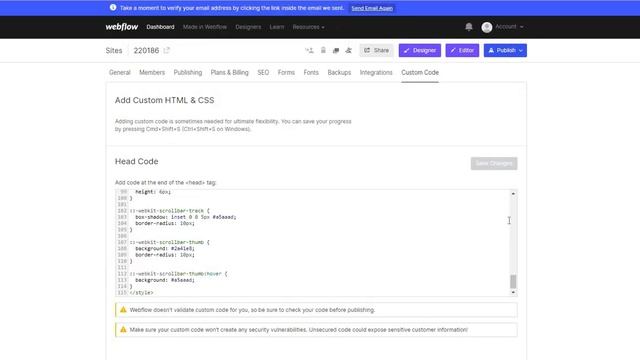
Task: Click the Webflow logo
Action: click(x=122, y=27)
